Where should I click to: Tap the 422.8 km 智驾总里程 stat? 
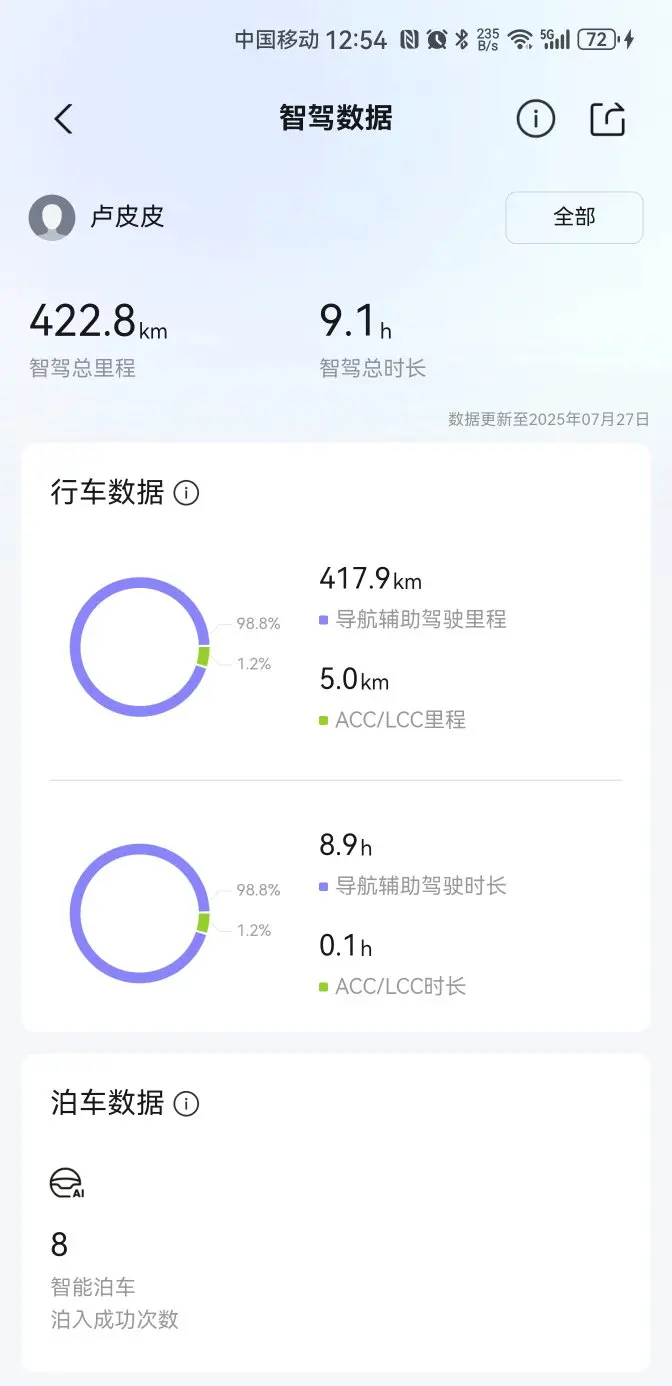pyautogui.click(x=98, y=338)
